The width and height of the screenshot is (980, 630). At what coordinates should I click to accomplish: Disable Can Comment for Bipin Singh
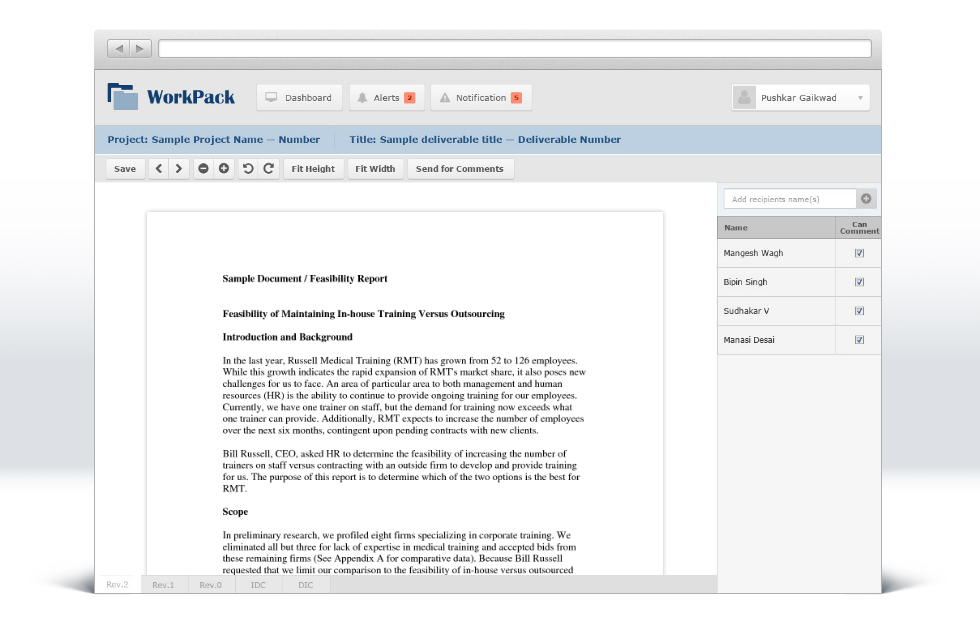pos(858,282)
